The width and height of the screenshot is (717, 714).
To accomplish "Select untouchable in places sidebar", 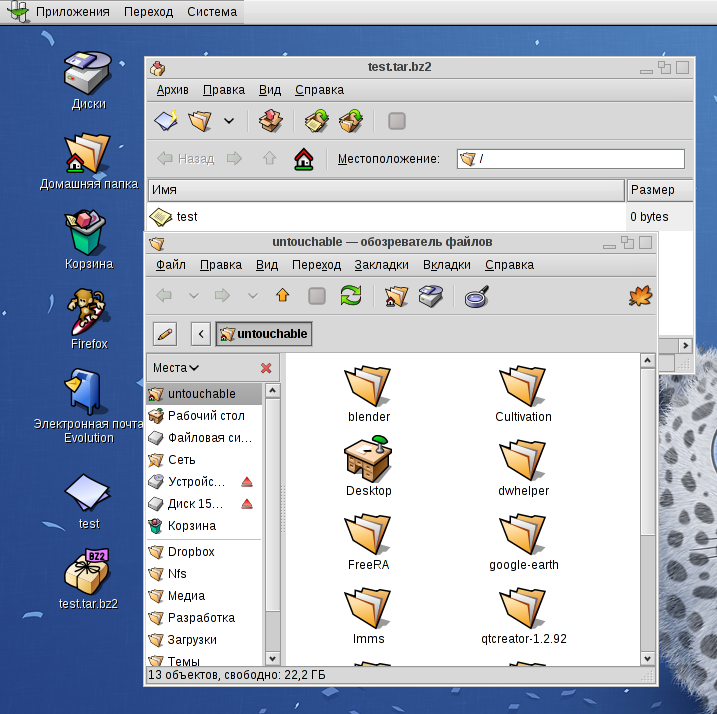I will click(204, 394).
